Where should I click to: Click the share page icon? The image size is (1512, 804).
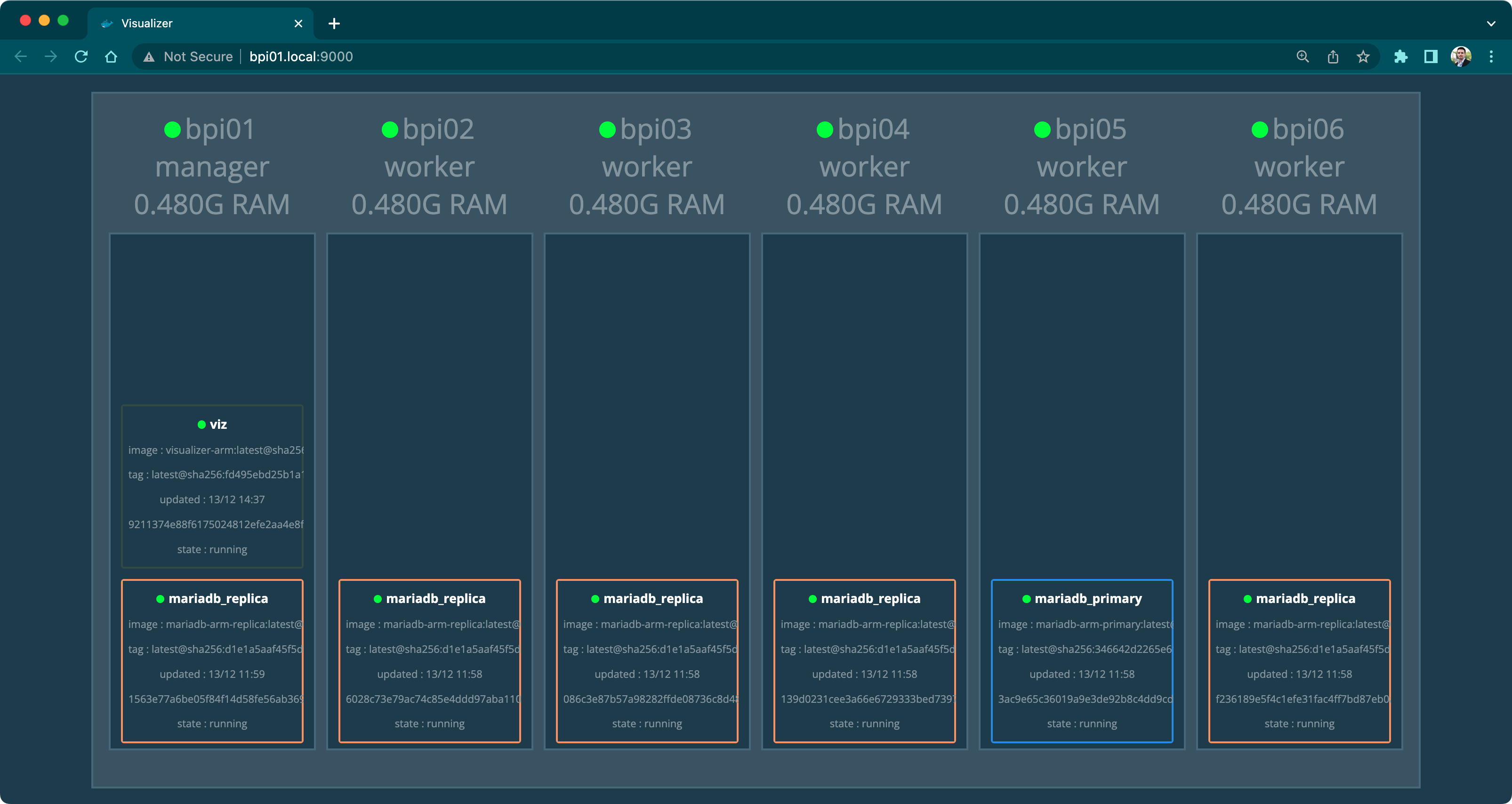pyautogui.click(x=1333, y=56)
